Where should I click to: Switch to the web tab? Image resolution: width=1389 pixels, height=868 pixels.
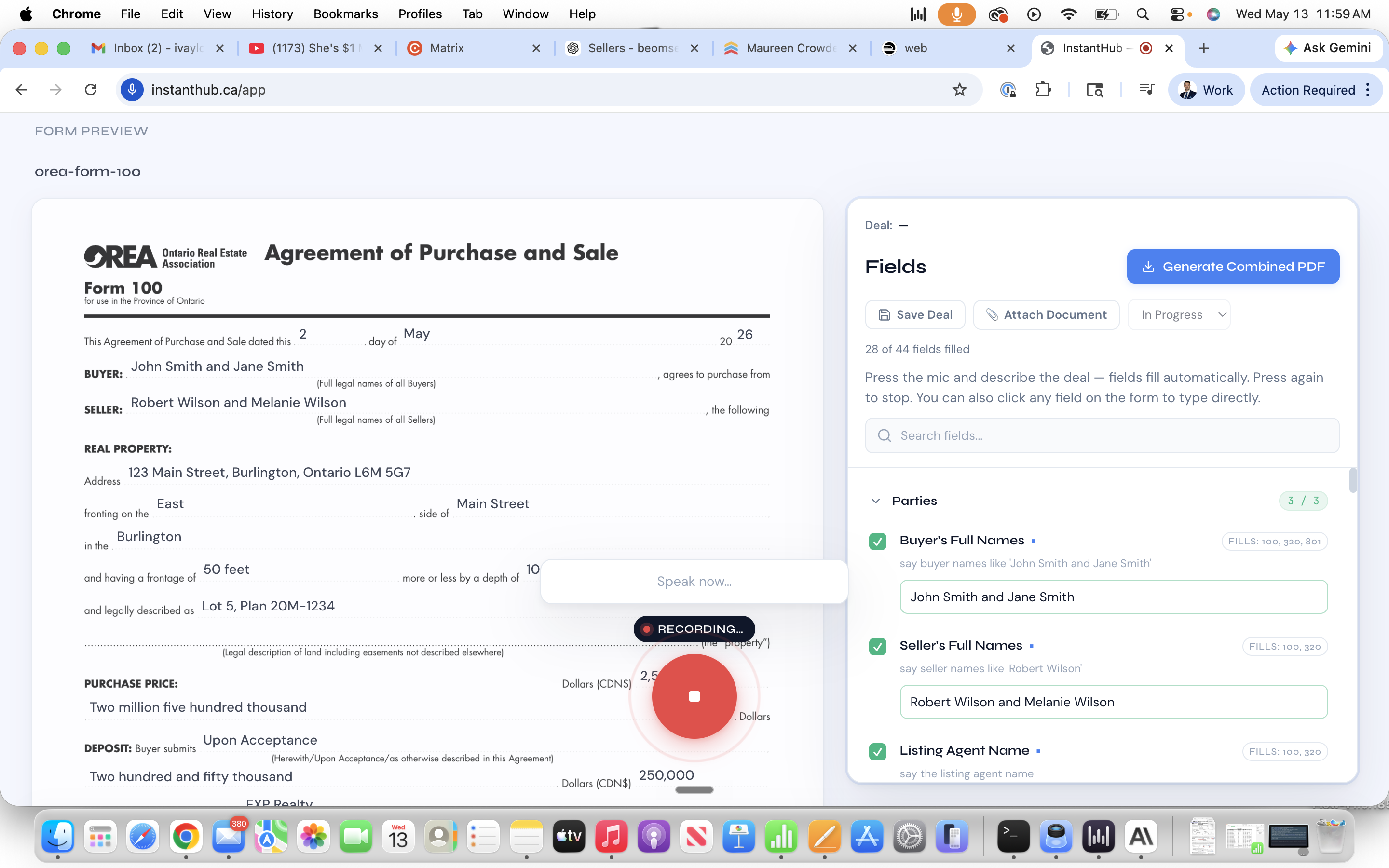(x=947, y=48)
